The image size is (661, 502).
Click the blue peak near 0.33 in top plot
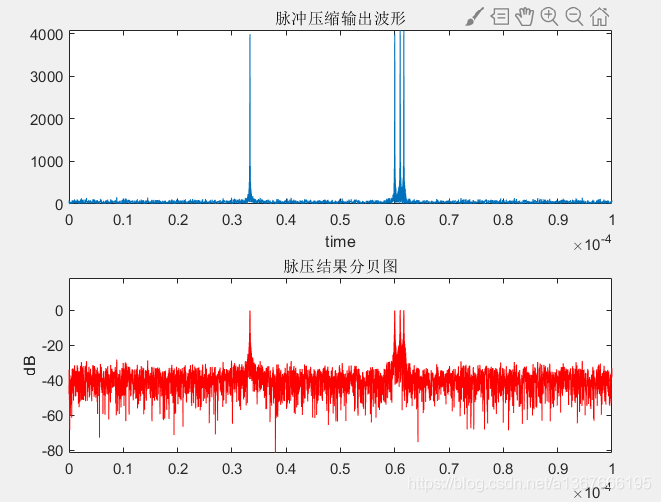coord(250,118)
